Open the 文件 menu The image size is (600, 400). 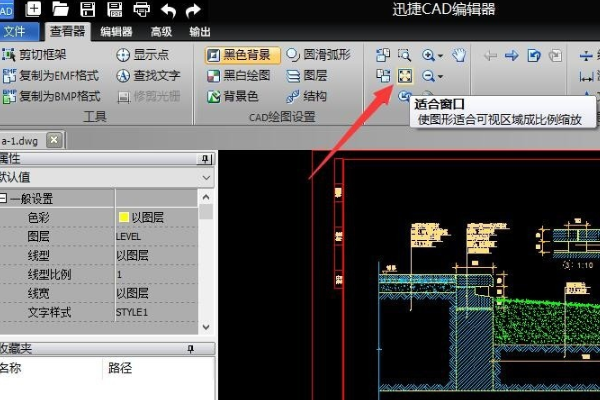point(18,31)
